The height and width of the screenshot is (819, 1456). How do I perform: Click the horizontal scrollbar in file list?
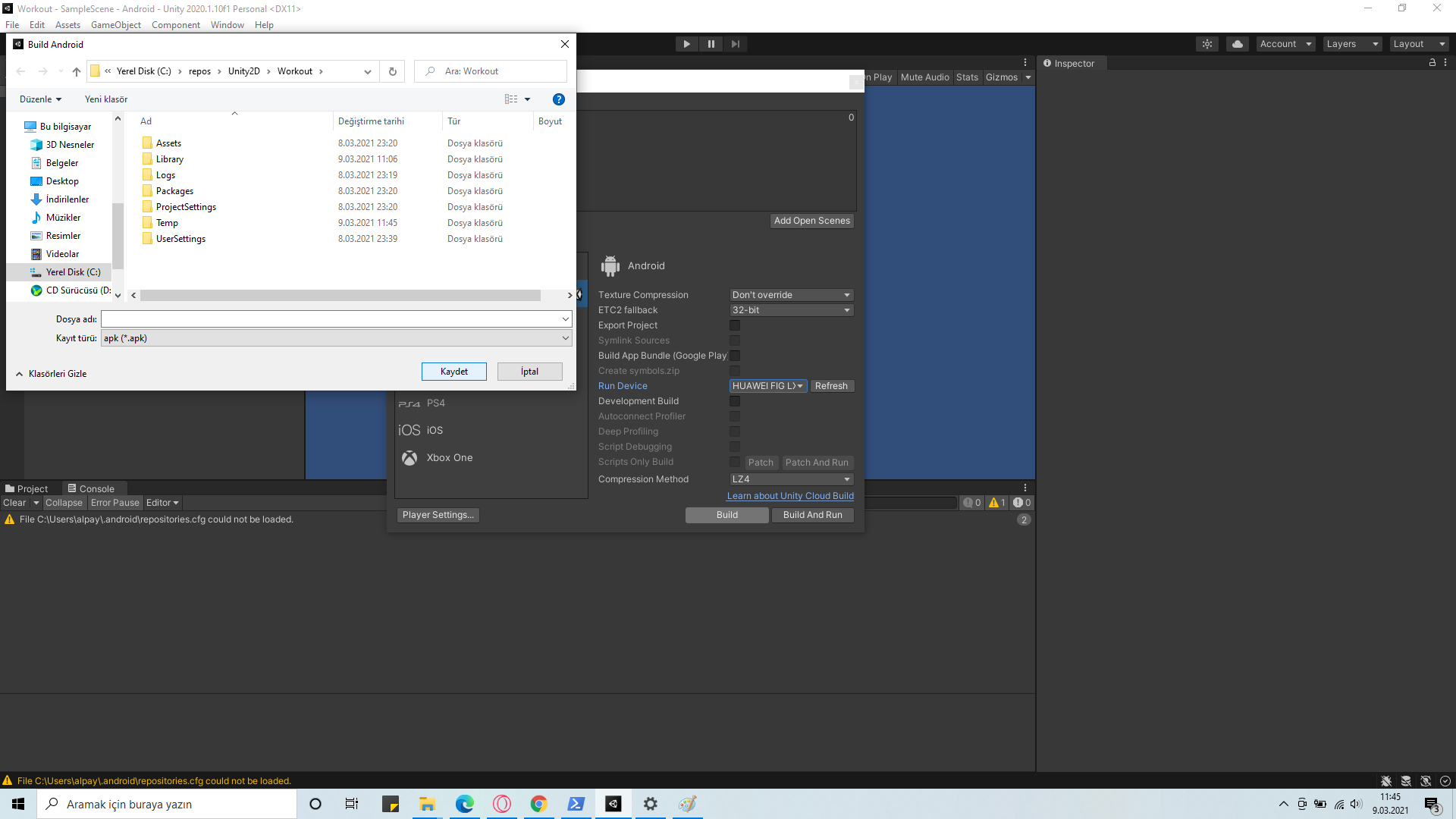coord(340,296)
